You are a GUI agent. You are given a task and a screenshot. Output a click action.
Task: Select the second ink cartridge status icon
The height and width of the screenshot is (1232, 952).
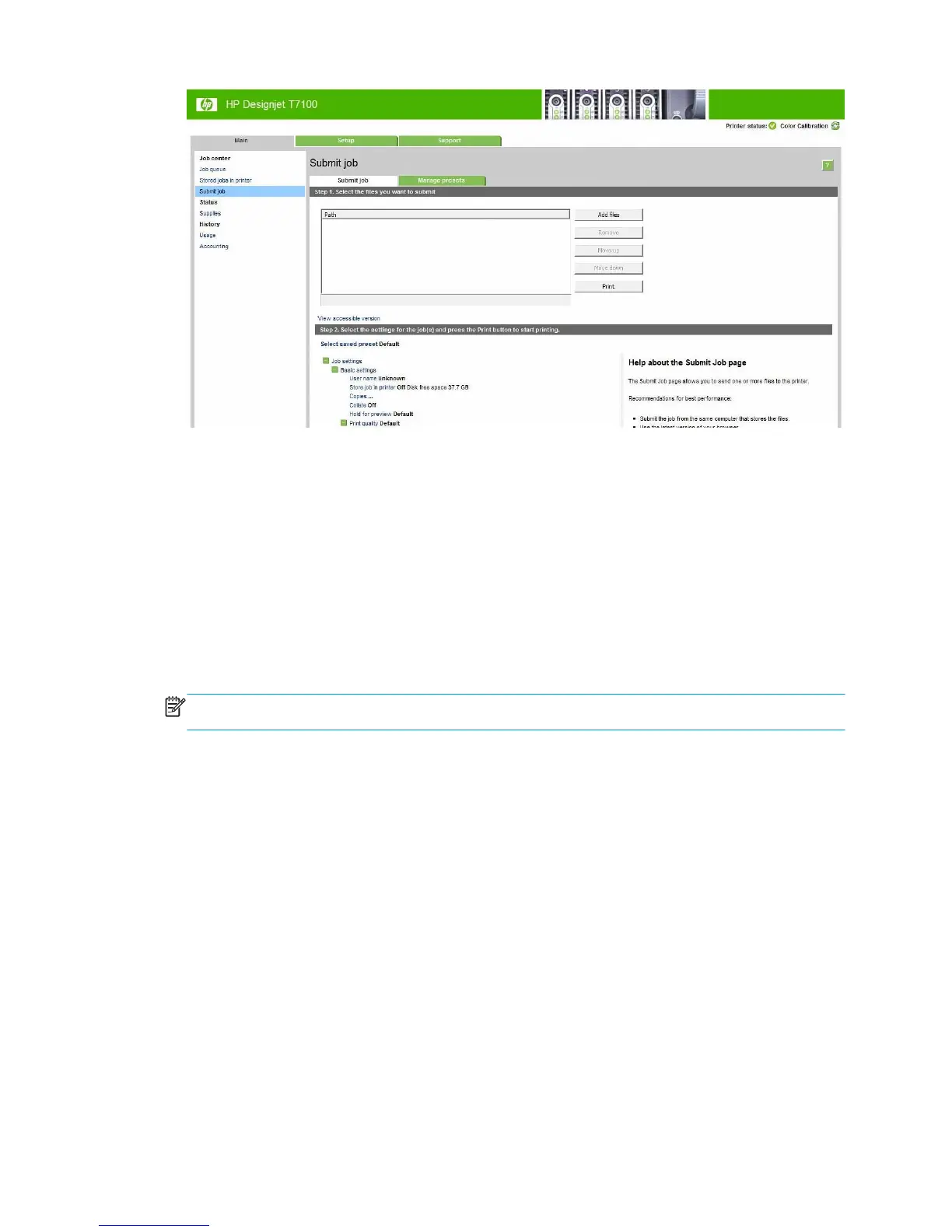[x=587, y=104]
